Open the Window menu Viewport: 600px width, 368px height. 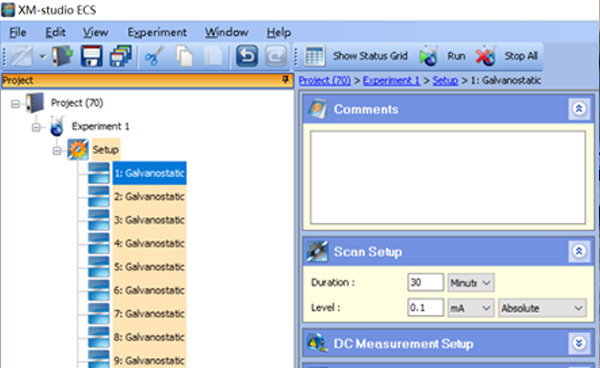pos(227,32)
